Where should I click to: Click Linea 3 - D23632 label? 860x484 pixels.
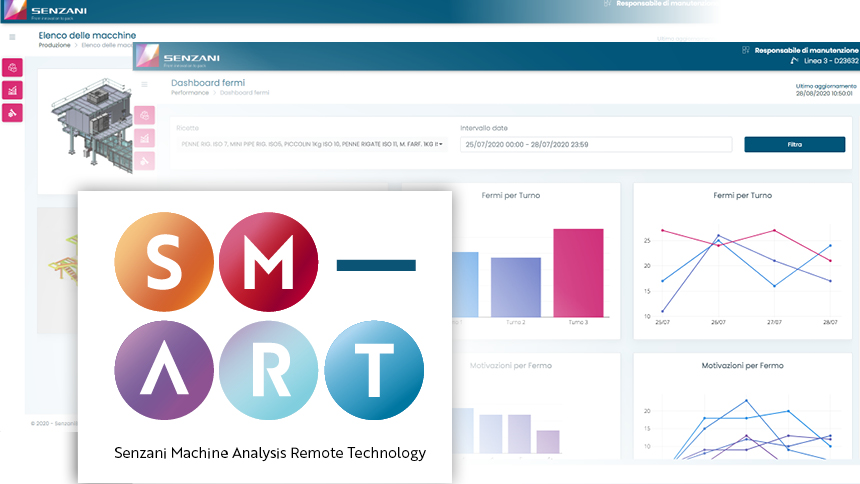click(x=831, y=60)
